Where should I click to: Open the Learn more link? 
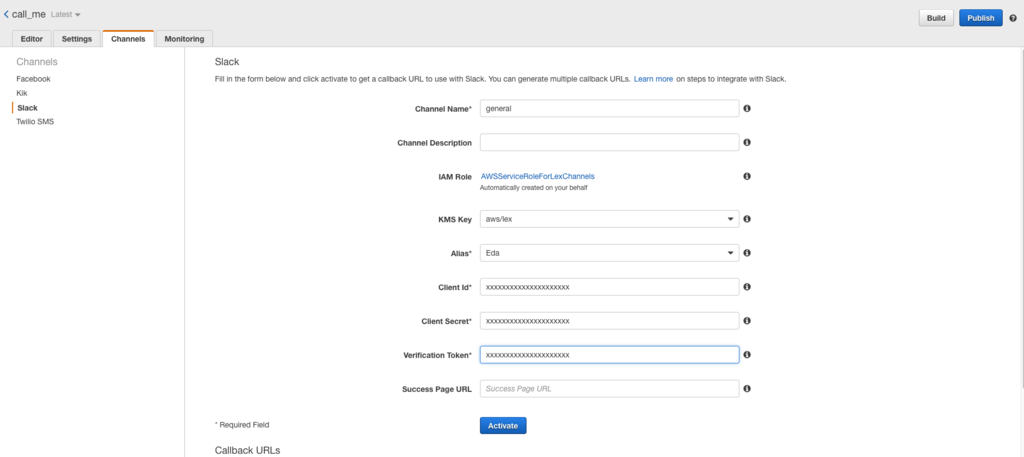(653, 79)
